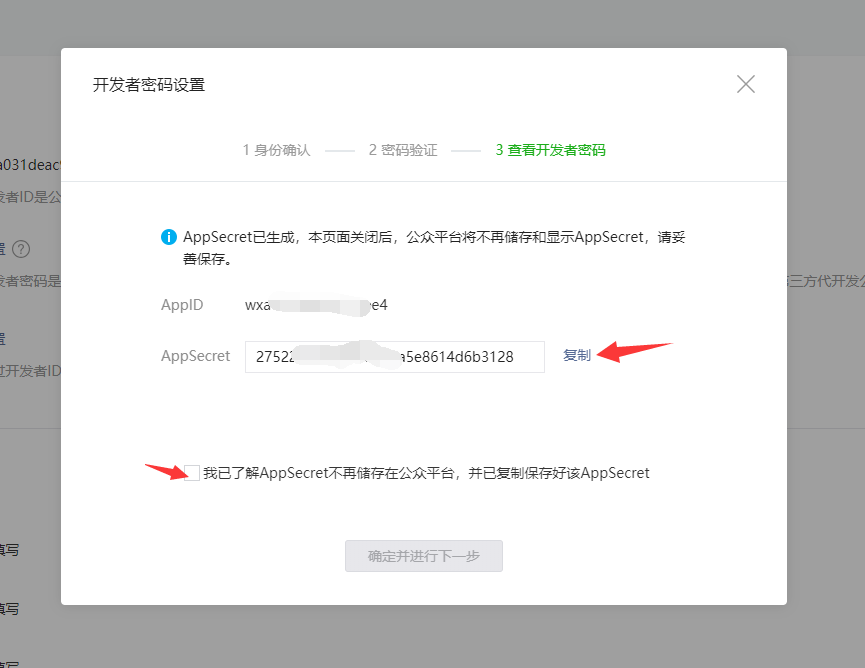Click the question mark help icon in background page

21,249
